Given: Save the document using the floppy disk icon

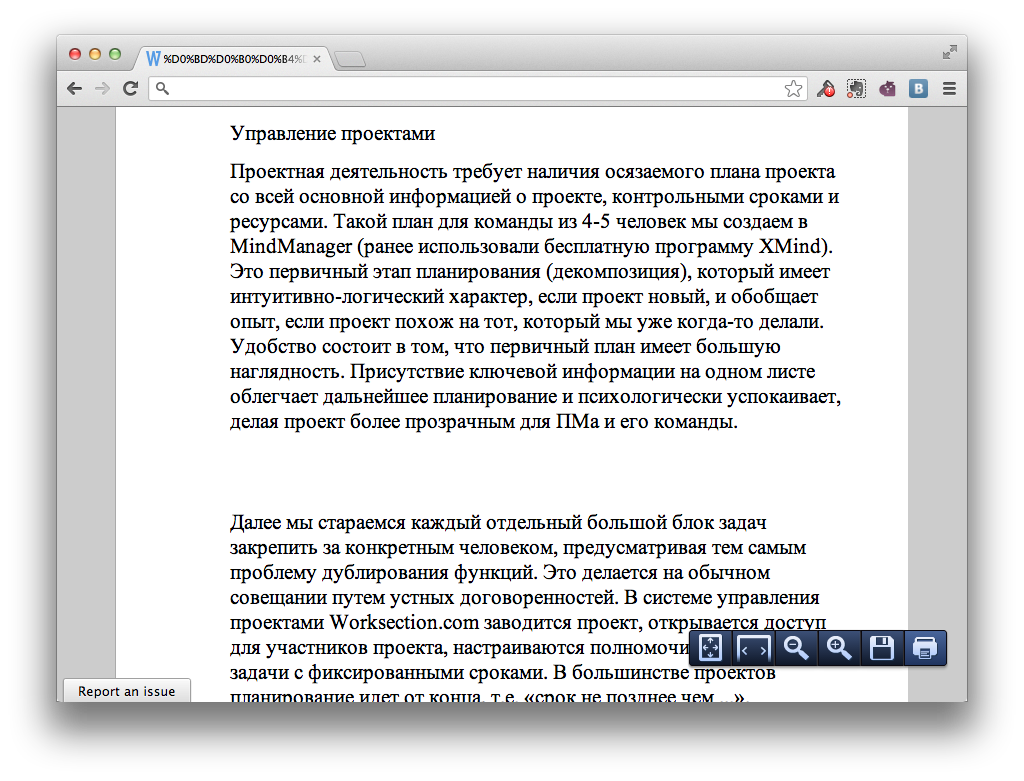Looking at the screenshot, I should click(x=881, y=648).
